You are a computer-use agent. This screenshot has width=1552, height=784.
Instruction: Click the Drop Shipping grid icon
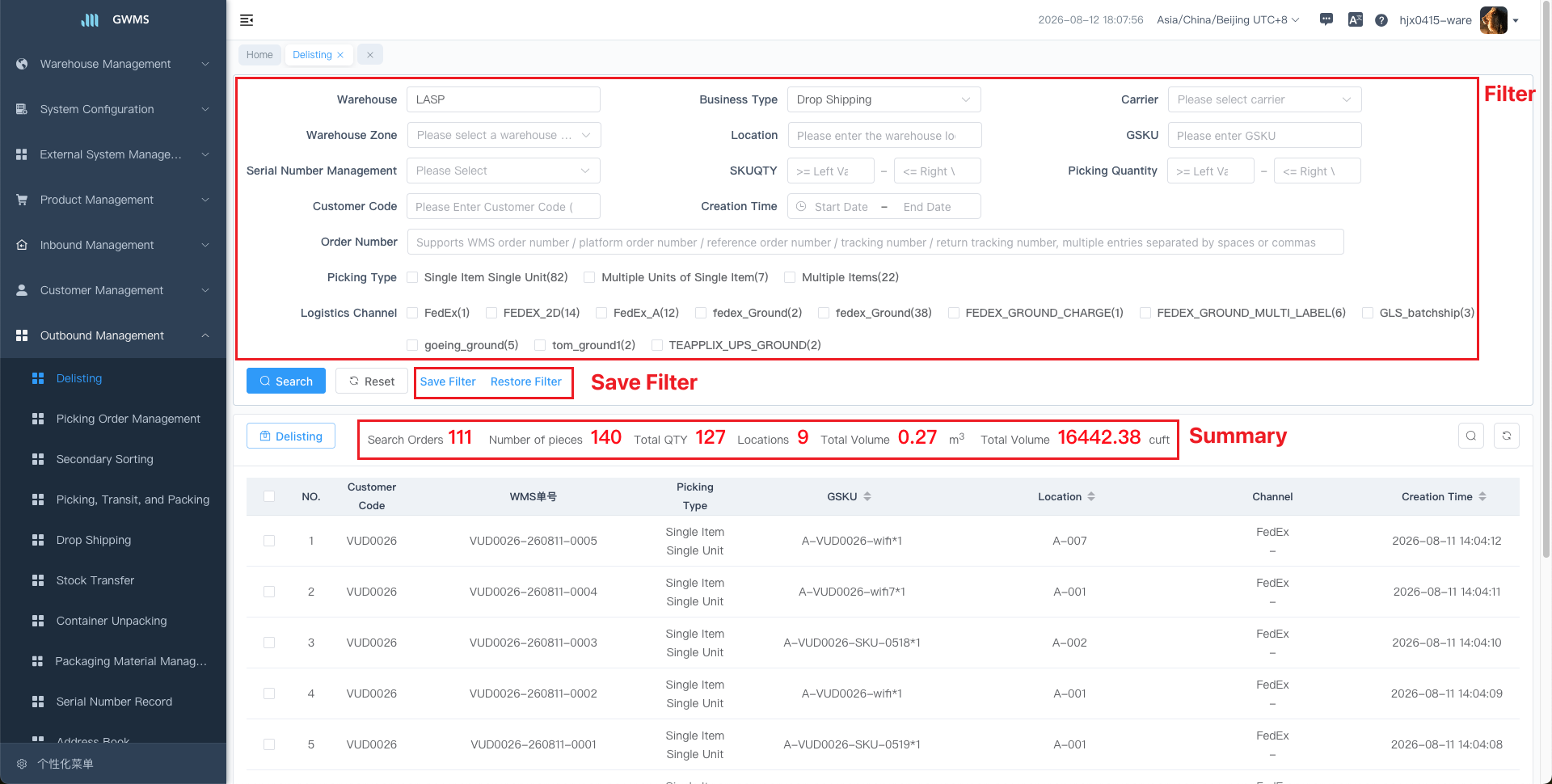coord(38,540)
